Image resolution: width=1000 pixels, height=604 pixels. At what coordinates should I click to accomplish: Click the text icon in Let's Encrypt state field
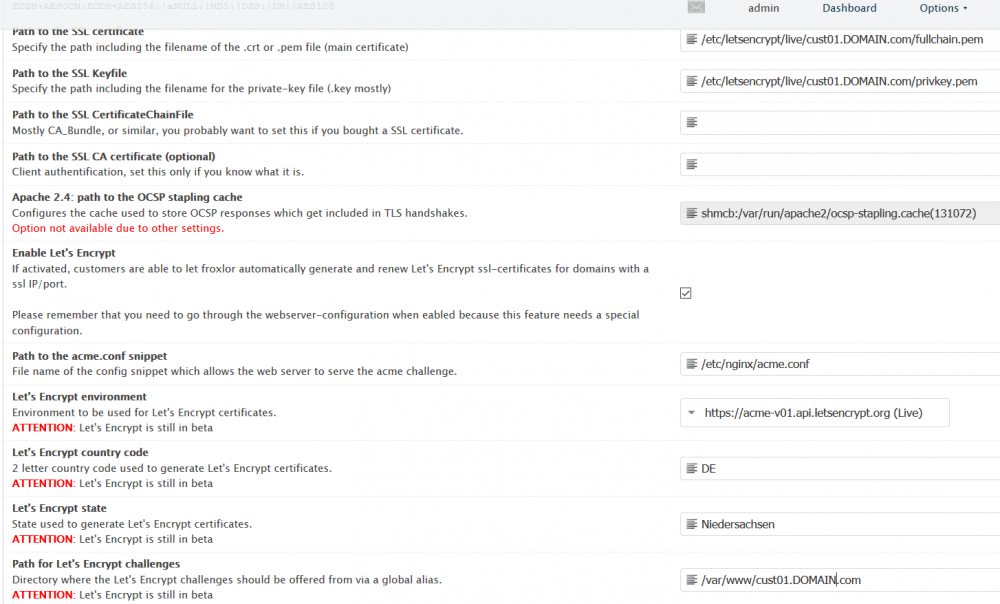[691, 524]
